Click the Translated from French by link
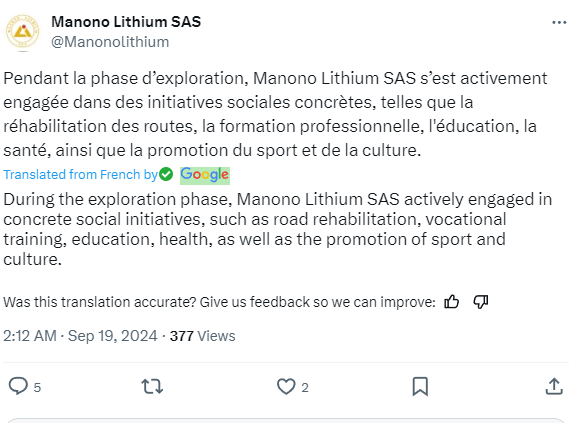Image resolution: width=584 pixels, height=423 pixels. (x=81, y=174)
